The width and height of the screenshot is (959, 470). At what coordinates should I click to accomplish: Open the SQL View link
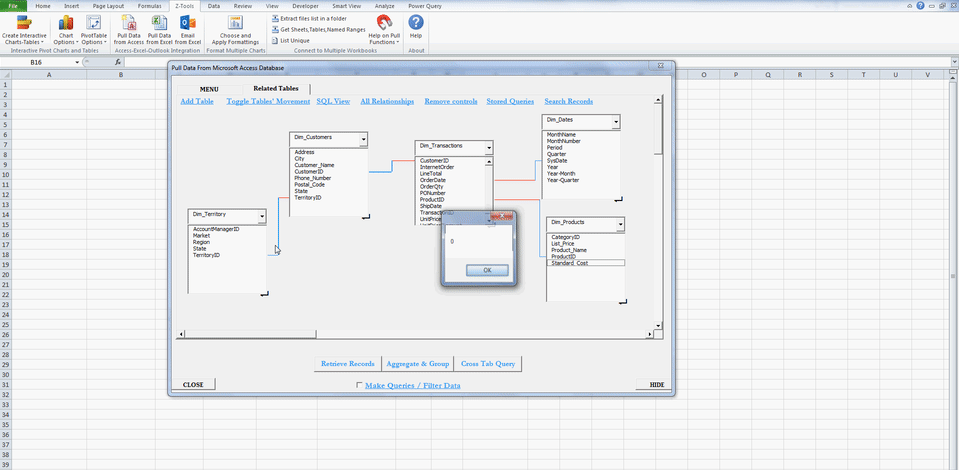pos(333,101)
